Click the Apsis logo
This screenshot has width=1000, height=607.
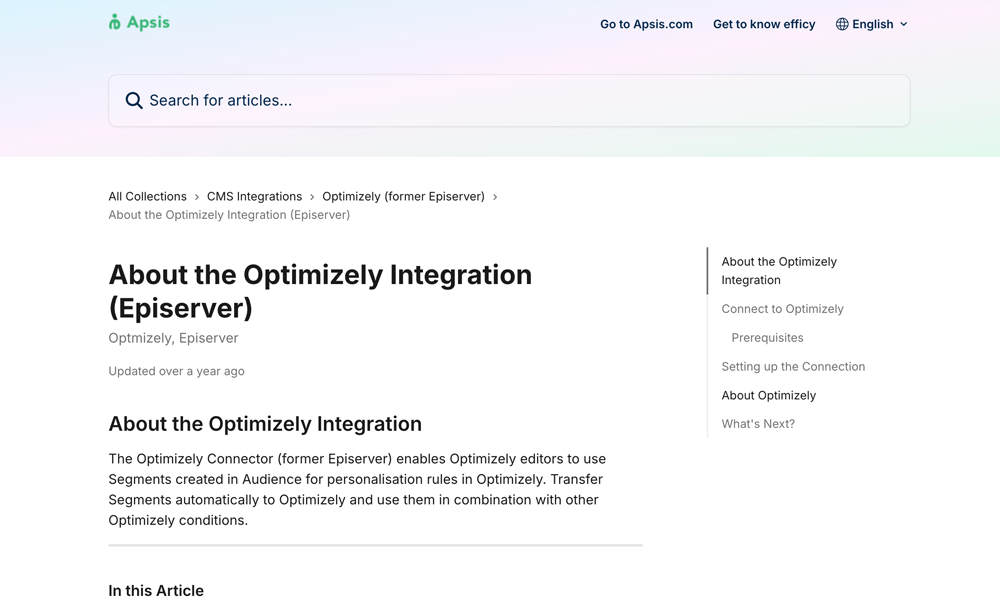coord(139,22)
